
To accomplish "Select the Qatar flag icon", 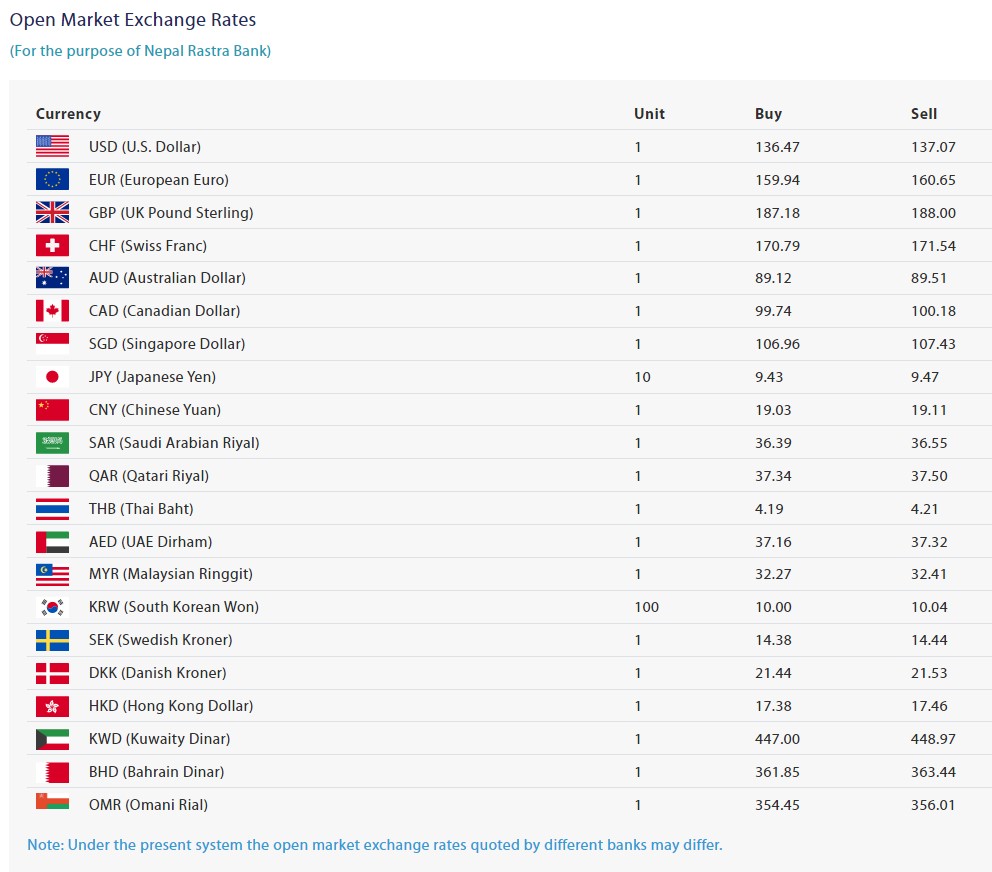I will (x=52, y=475).
